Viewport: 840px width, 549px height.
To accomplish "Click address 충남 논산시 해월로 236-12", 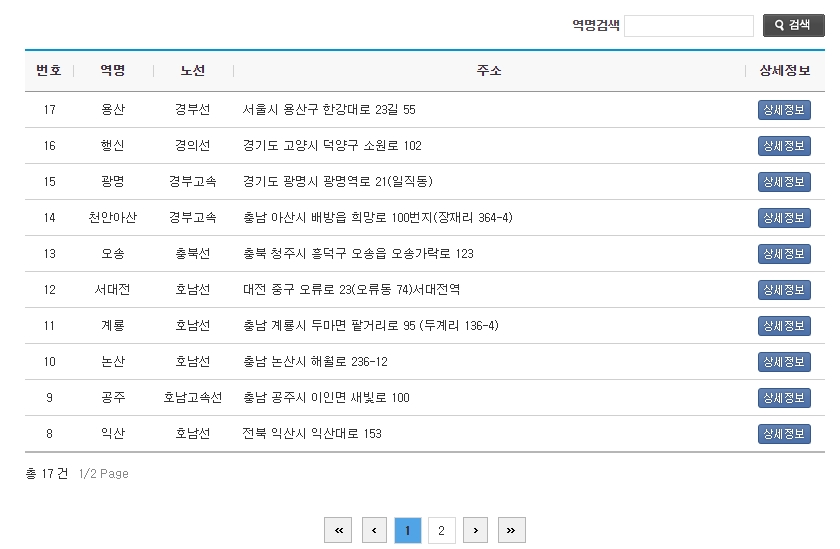I will pos(315,361).
